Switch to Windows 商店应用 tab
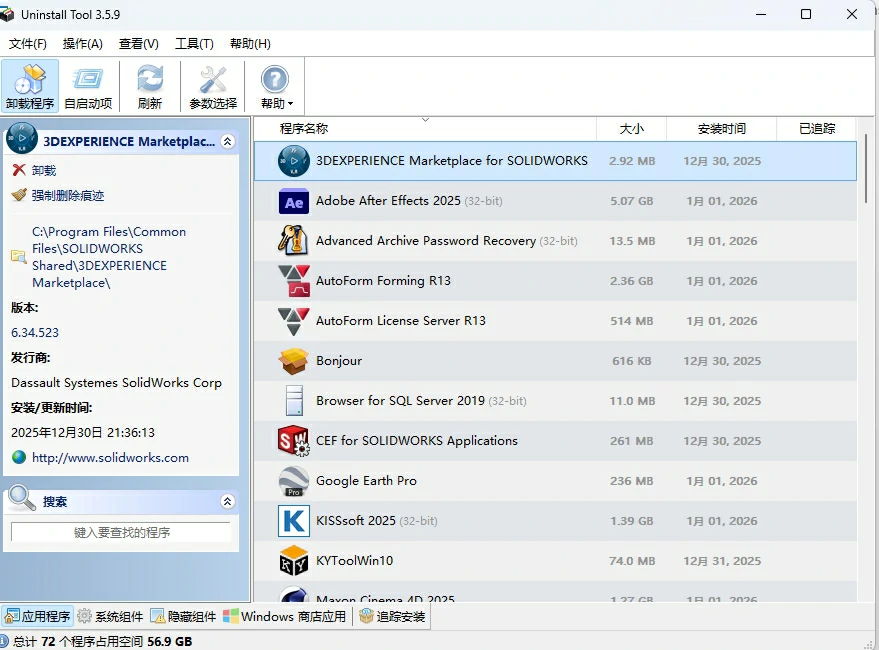 coord(285,617)
